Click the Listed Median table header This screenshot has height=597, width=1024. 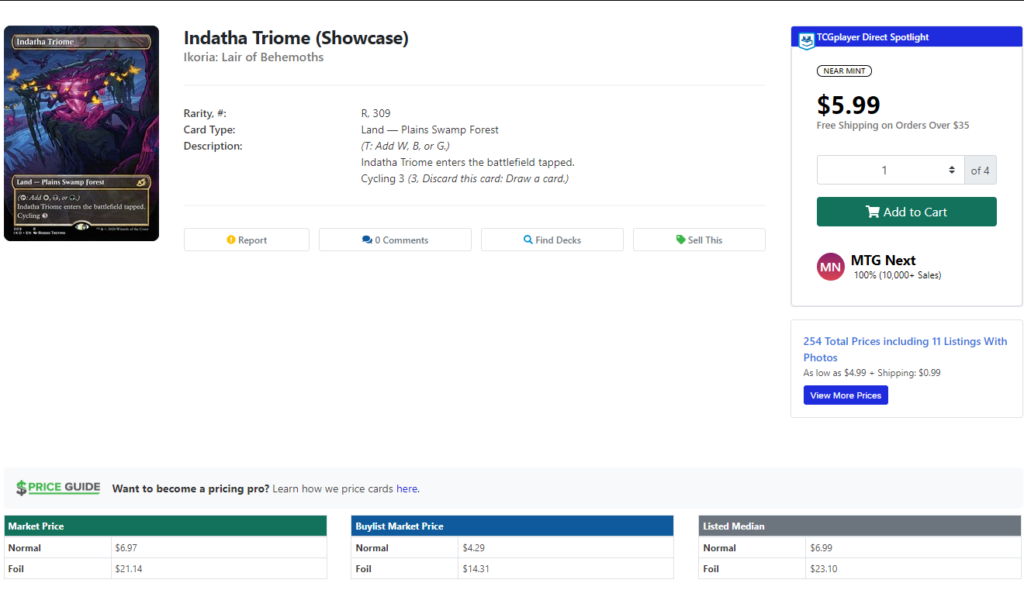pos(859,526)
